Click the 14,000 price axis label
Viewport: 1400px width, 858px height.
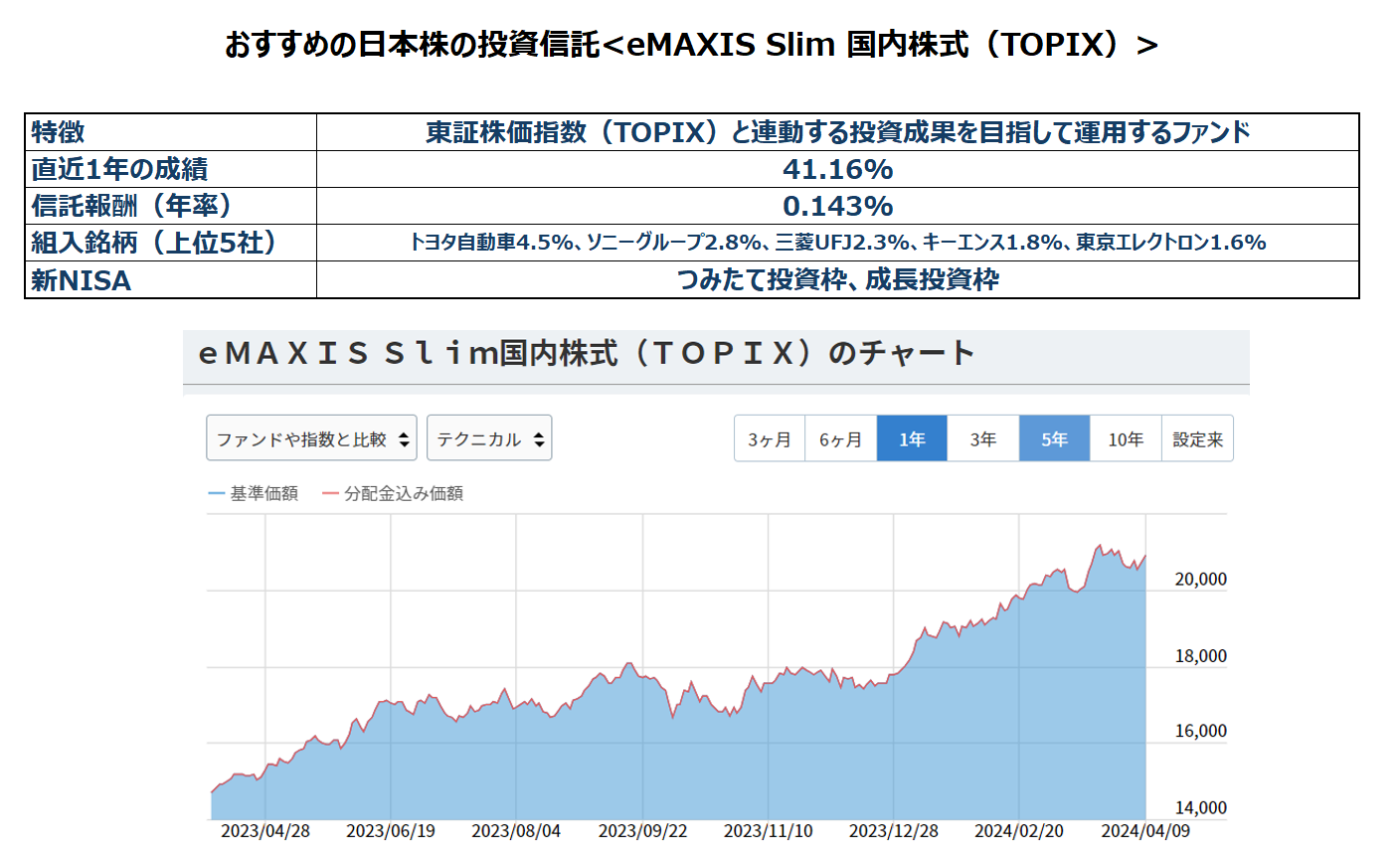coord(1201,808)
